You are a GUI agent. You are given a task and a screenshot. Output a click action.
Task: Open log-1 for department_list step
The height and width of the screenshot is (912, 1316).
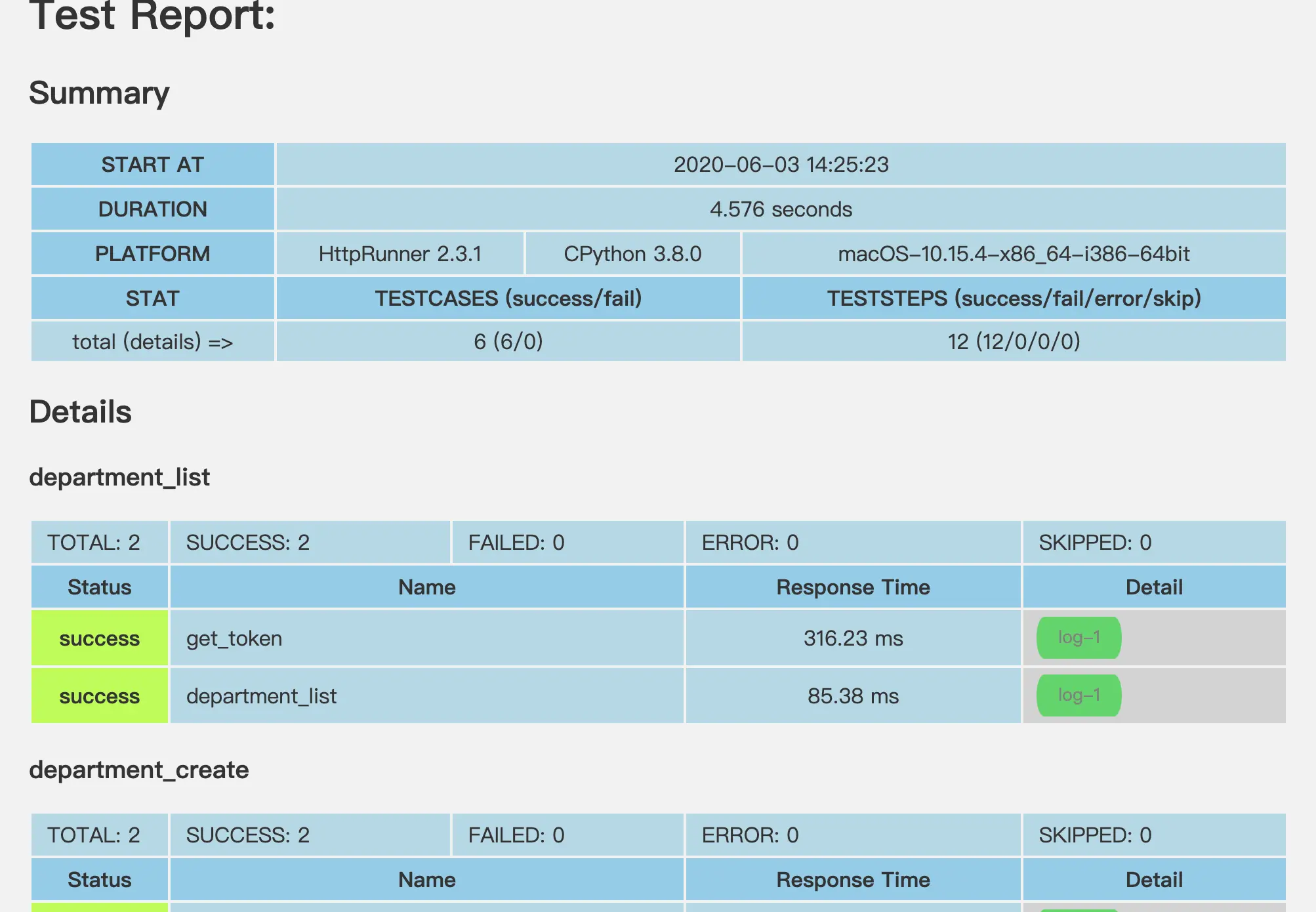click(1079, 695)
